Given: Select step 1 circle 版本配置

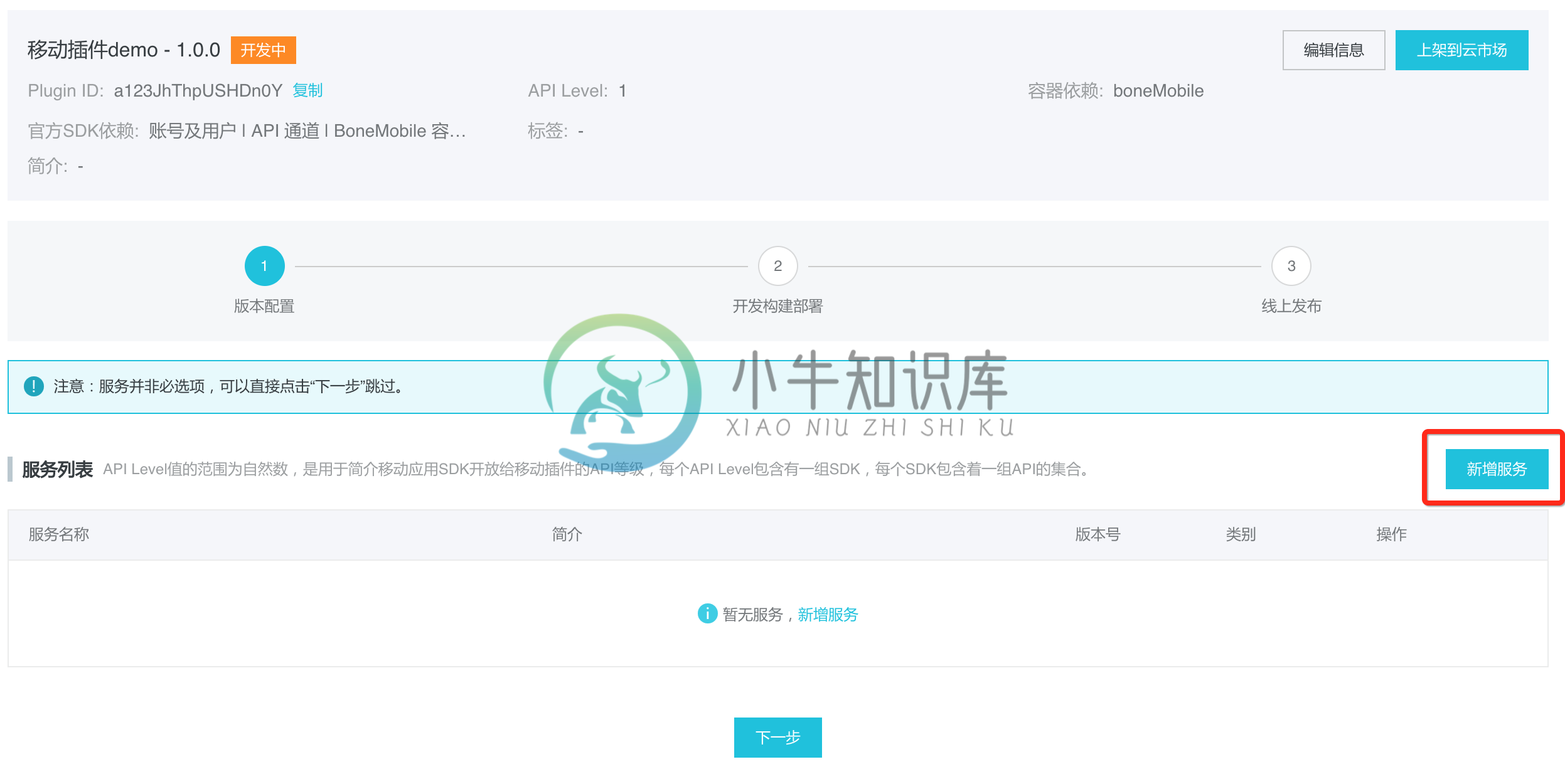Looking at the screenshot, I should pyautogui.click(x=264, y=266).
